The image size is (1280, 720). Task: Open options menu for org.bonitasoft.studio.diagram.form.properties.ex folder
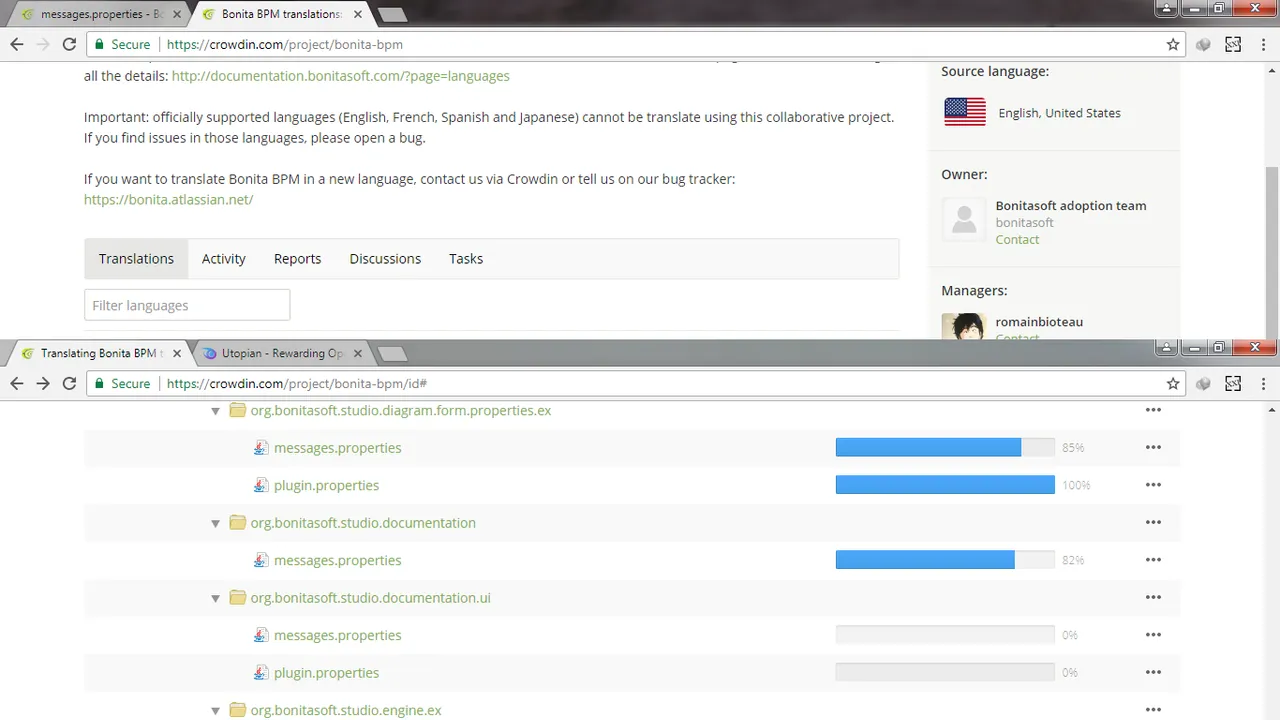(1153, 410)
